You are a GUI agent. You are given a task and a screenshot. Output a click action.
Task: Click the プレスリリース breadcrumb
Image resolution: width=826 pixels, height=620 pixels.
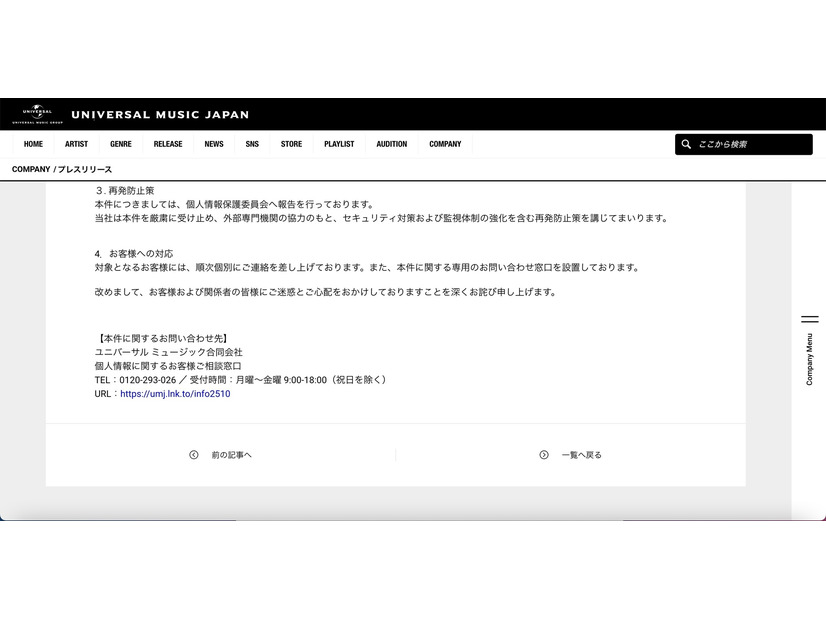pos(85,170)
